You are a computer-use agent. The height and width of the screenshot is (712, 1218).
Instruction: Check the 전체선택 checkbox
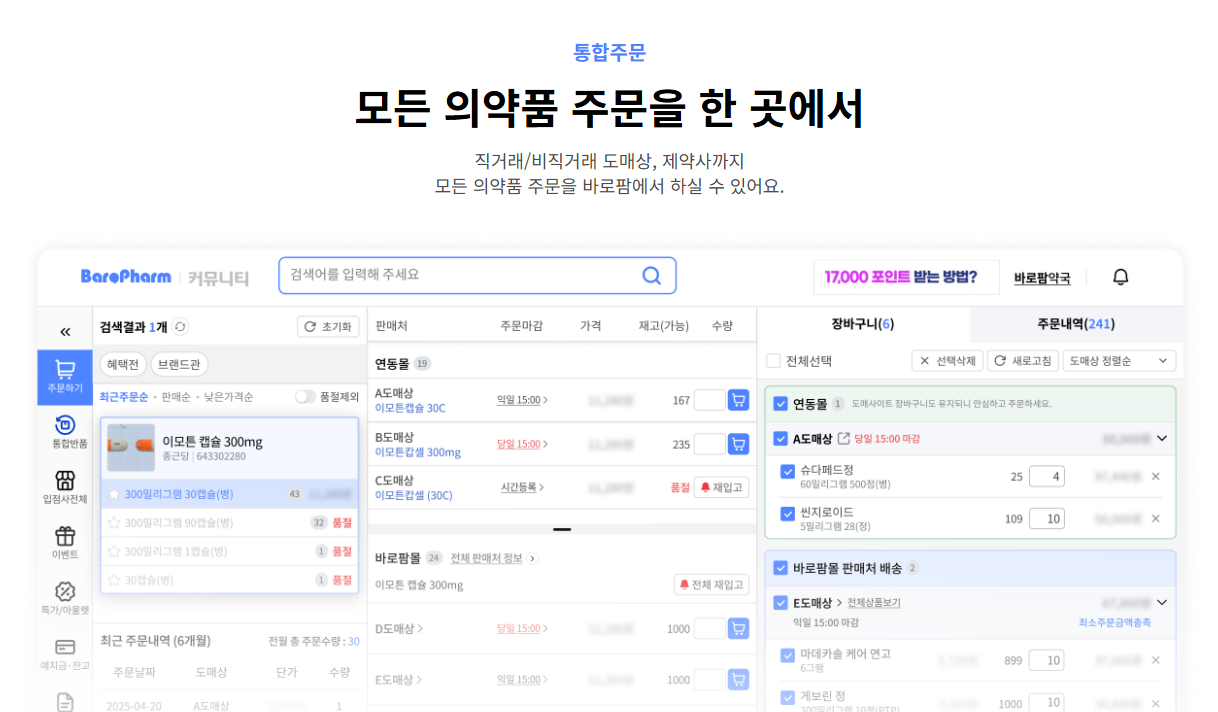(773, 361)
